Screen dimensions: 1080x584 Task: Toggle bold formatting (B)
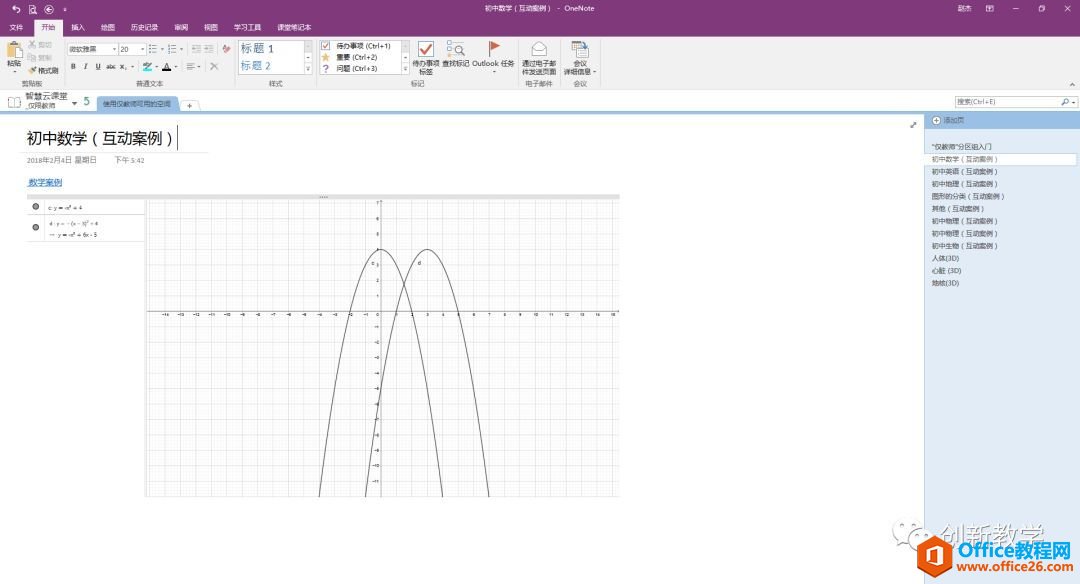[x=74, y=67]
